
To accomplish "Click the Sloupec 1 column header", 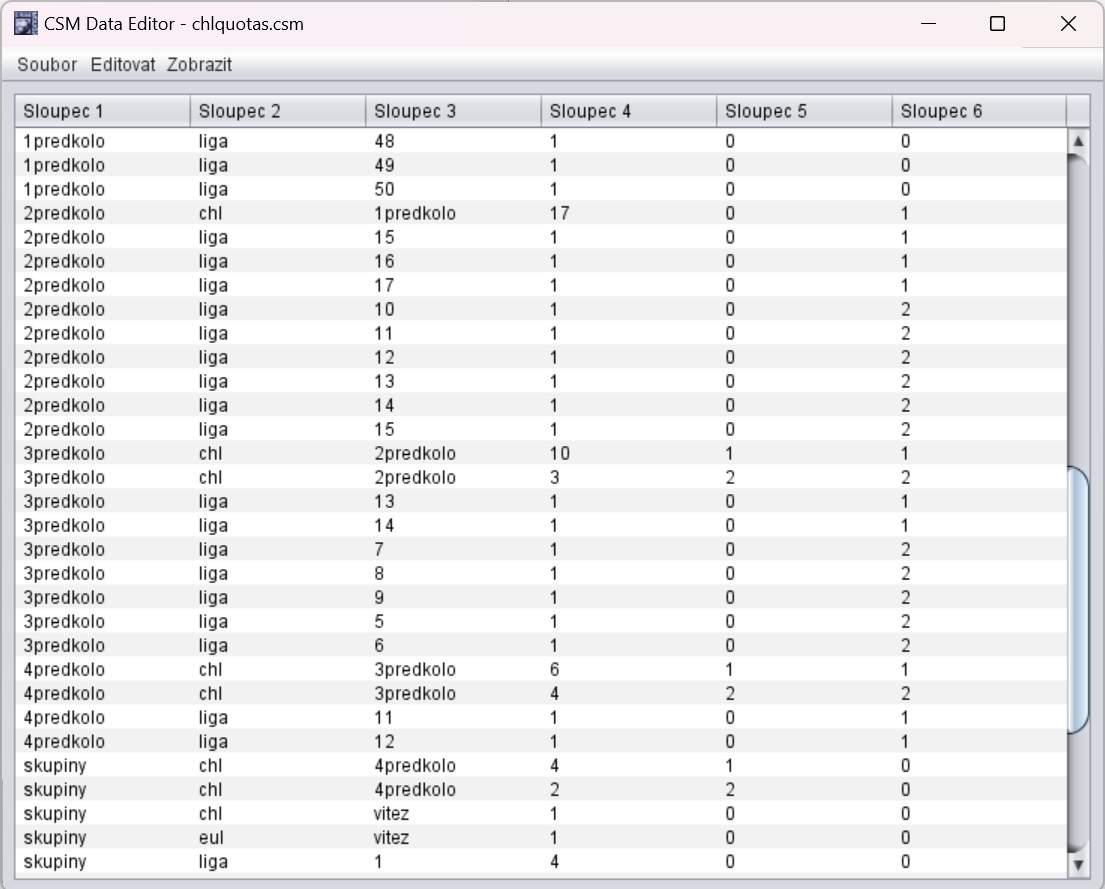I will click(103, 111).
